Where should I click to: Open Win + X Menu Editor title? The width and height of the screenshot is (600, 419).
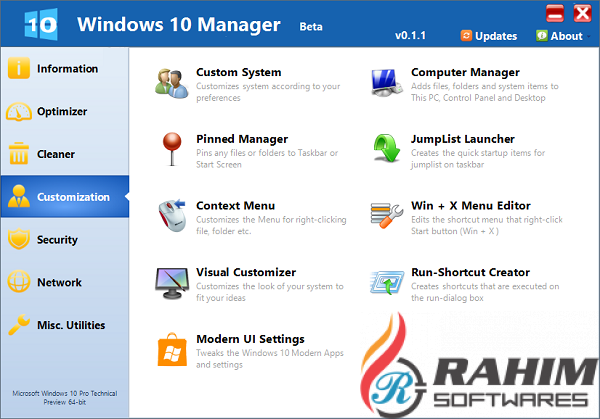coord(471,205)
